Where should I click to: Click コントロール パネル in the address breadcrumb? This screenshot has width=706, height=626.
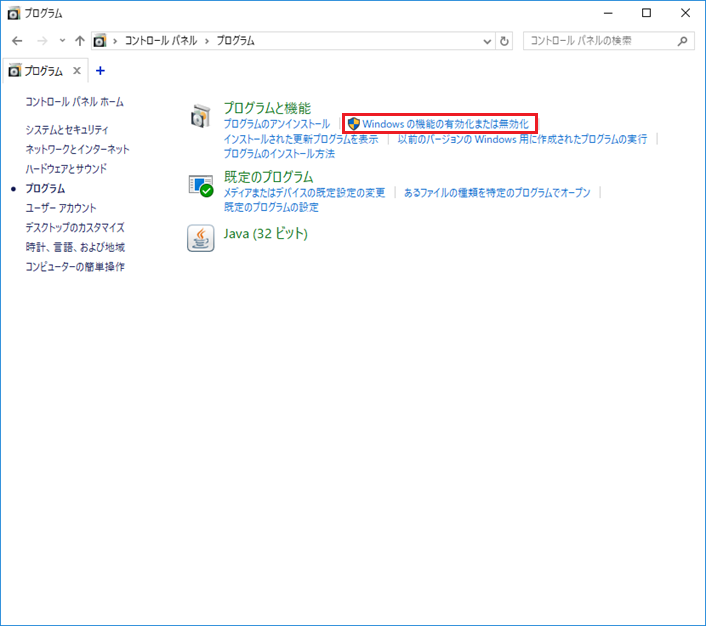point(161,41)
